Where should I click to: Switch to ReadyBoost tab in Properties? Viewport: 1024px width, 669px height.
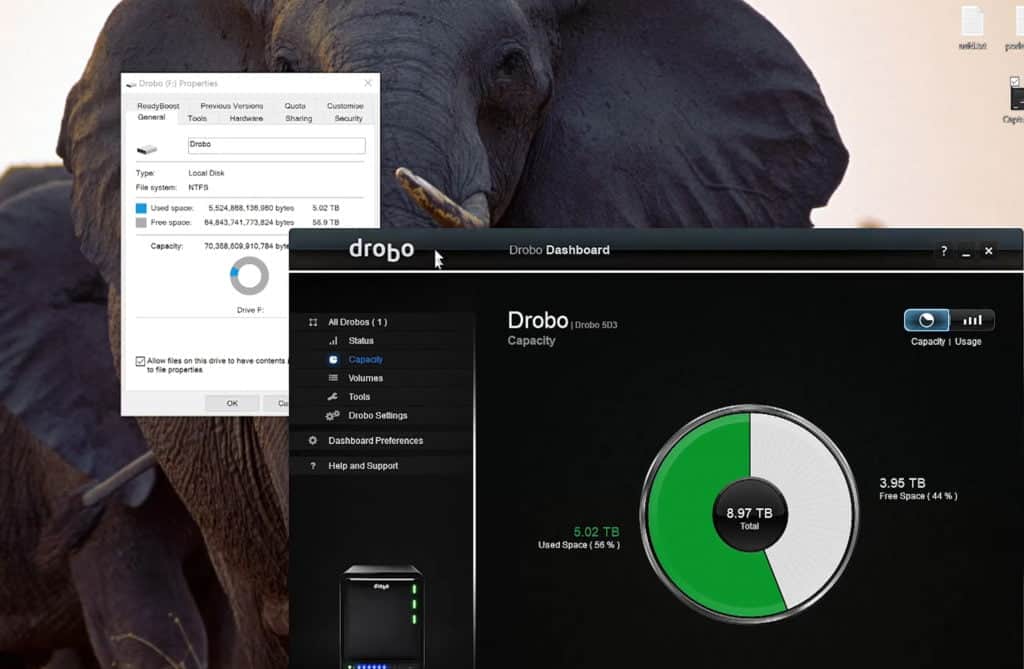click(x=158, y=106)
